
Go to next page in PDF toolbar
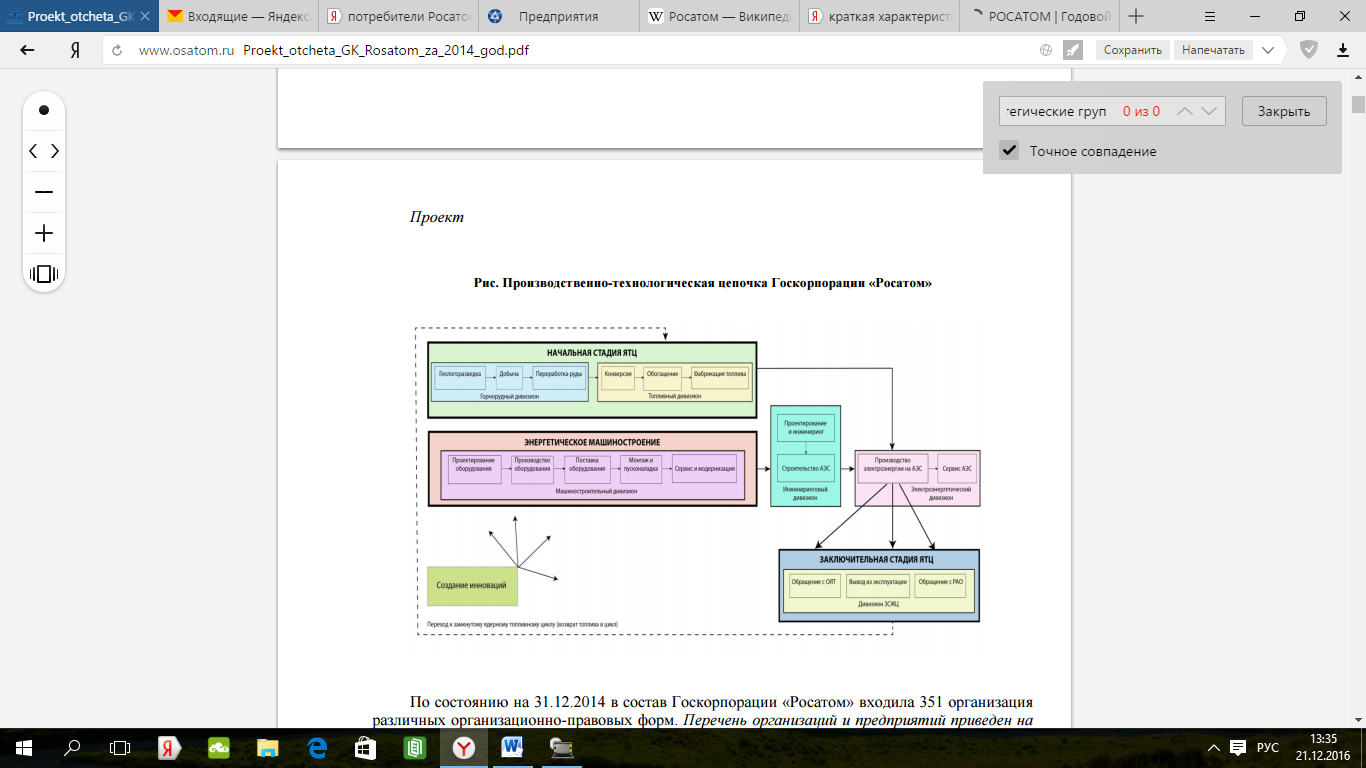point(55,151)
